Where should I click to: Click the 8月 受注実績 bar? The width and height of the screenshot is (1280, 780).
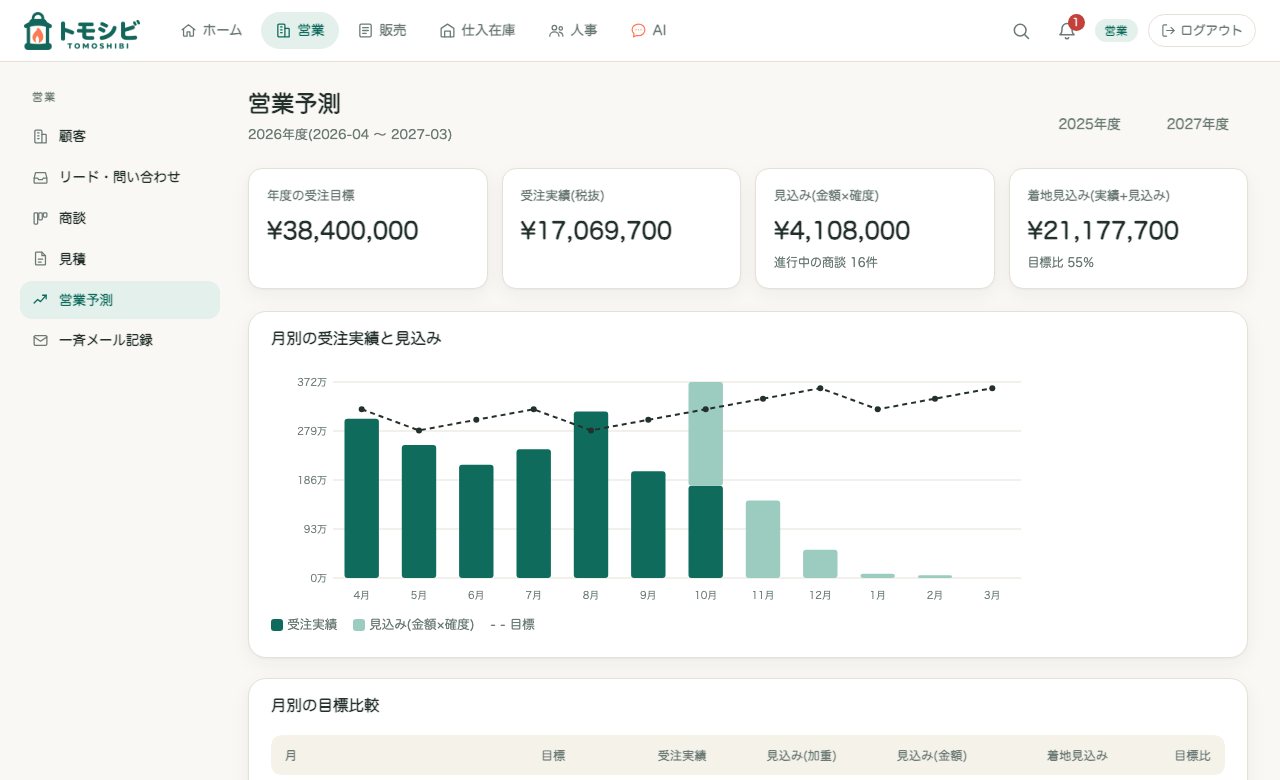[591, 495]
